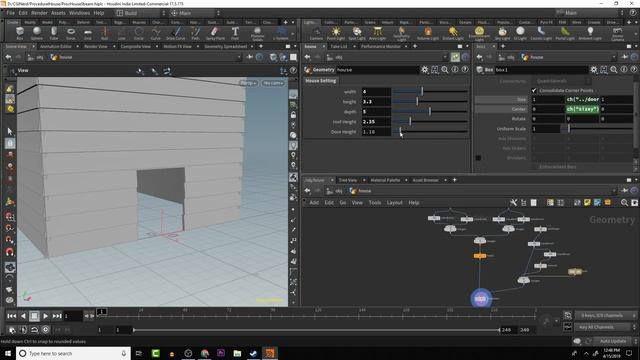This screenshot has height=360, width=640.
Task: Open the No cam viewport dropdown
Action: [273, 83]
